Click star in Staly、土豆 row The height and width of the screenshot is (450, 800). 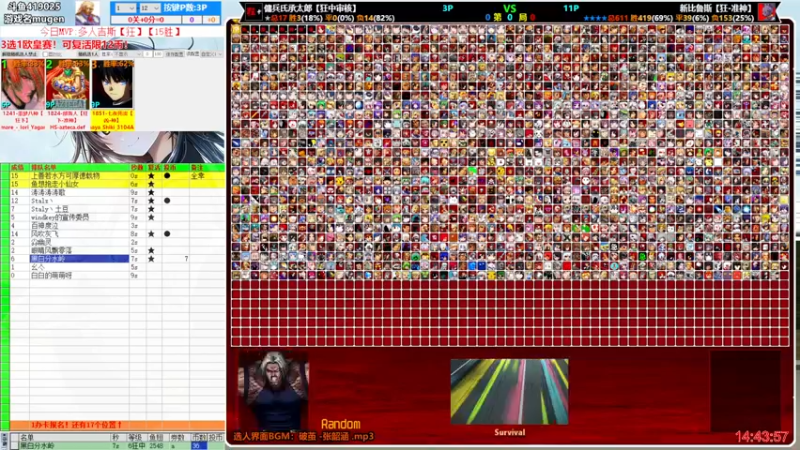tap(151, 209)
